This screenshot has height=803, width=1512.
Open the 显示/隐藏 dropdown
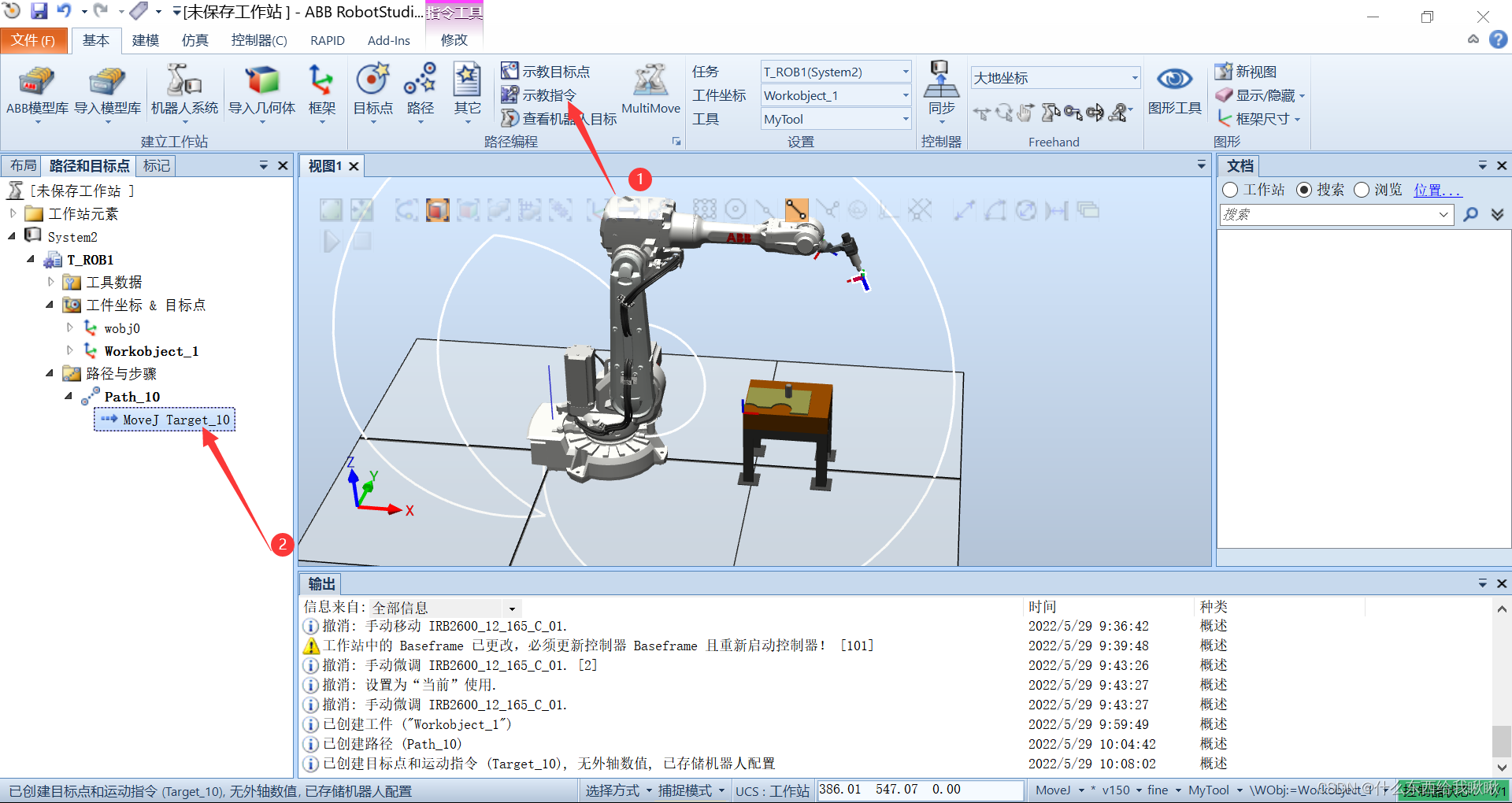point(1260,95)
